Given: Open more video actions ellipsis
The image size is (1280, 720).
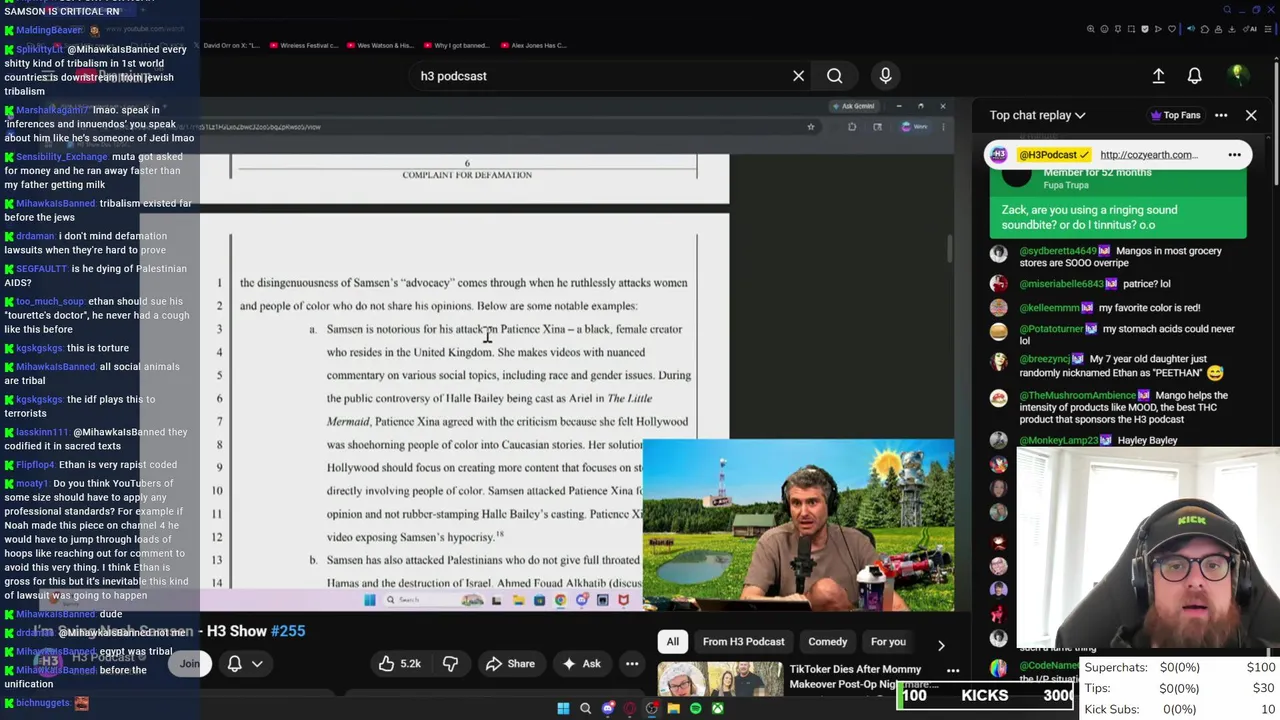Looking at the screenshot, I should tap(632, 664).
